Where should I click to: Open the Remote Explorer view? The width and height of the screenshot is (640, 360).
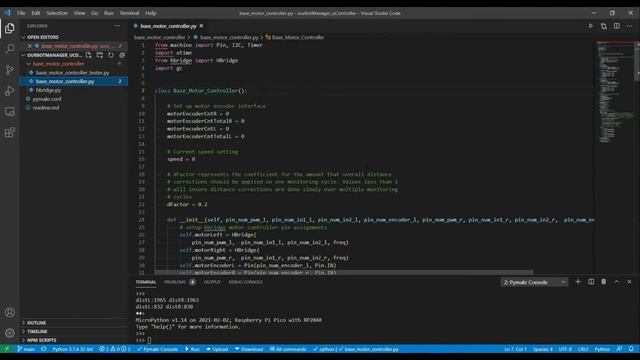tap(9, 111)
